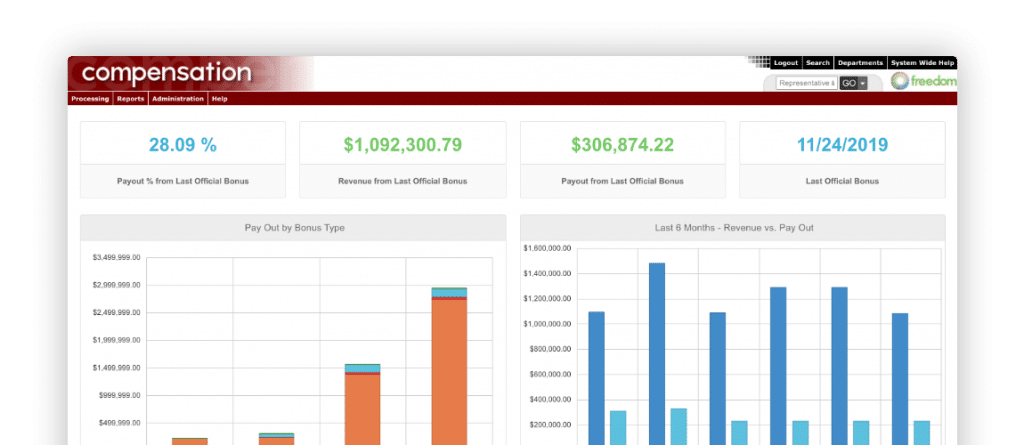The width and height of the screenshot is (1024, 445).
Task: Click 'Payout % from Last Official Bonus' label
Action: 183,181
